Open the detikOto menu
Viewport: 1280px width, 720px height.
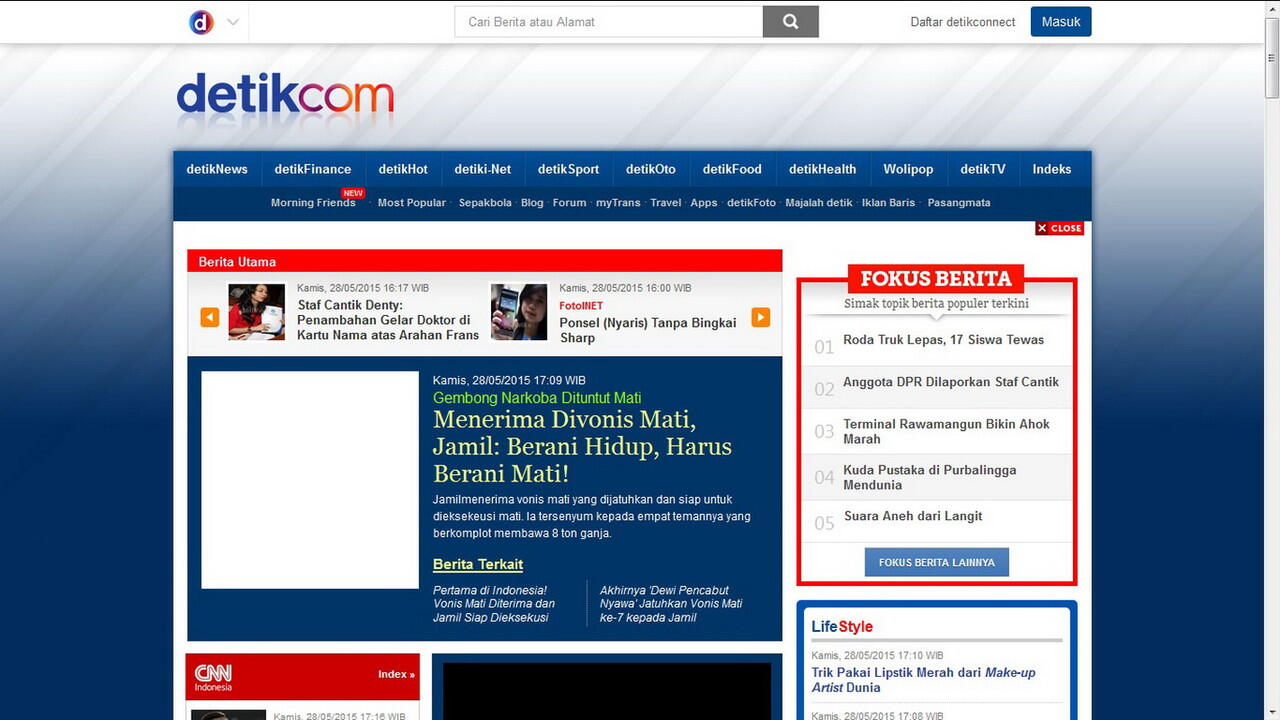(651, 169)
